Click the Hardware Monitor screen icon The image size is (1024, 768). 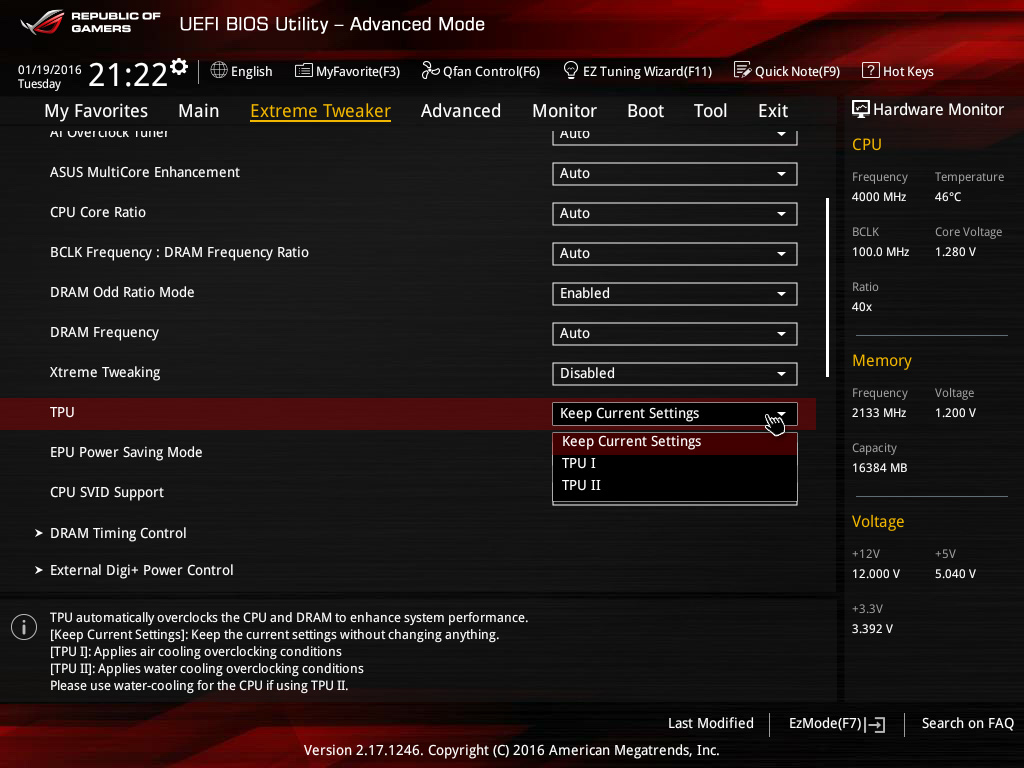click(861, 109)
